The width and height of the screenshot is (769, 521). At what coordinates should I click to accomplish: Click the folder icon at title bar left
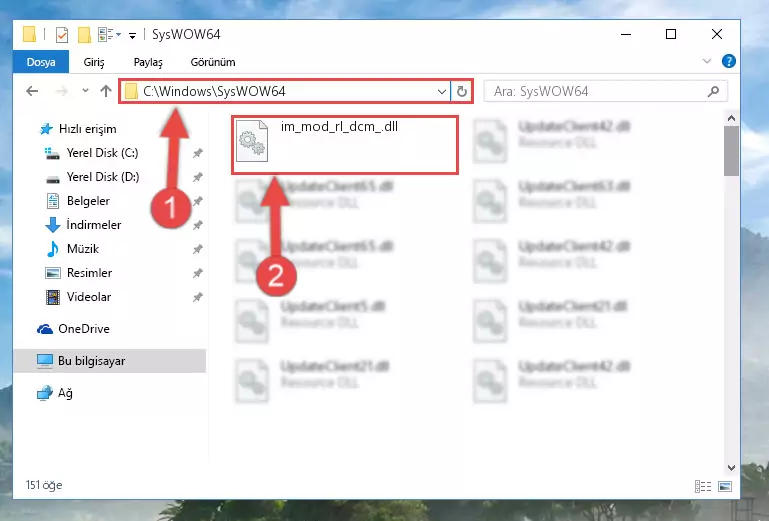(x=29, y=34)
